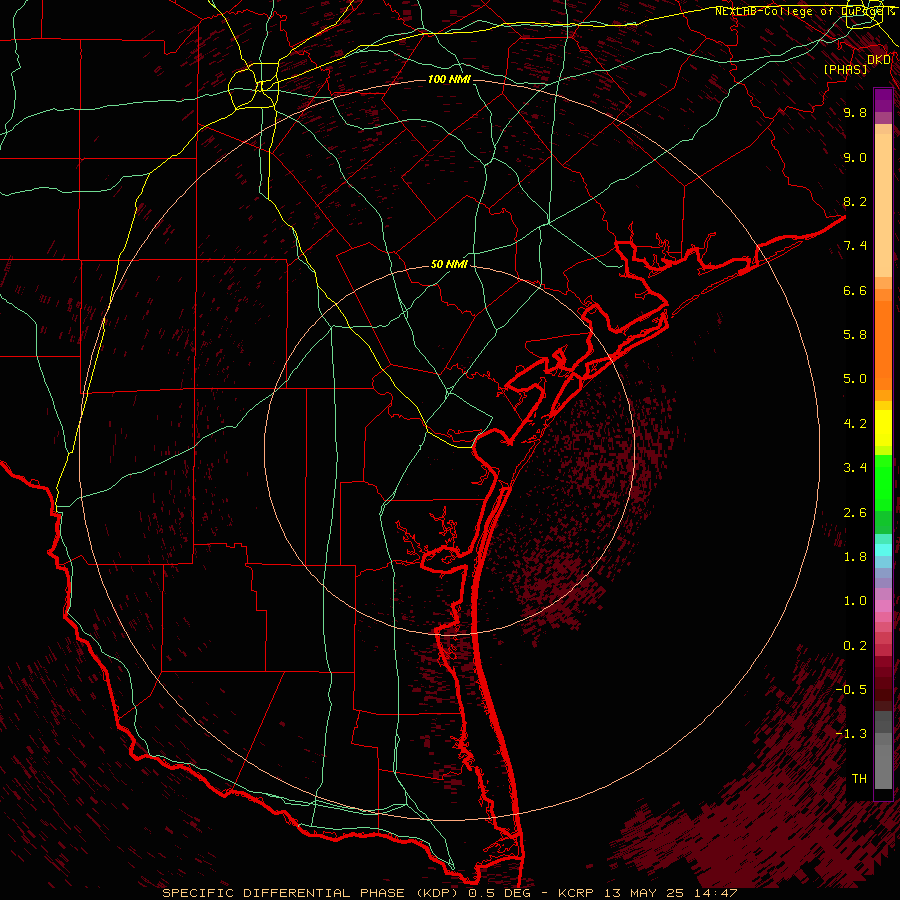Click the 1.0 legend value

coord(855,601)
